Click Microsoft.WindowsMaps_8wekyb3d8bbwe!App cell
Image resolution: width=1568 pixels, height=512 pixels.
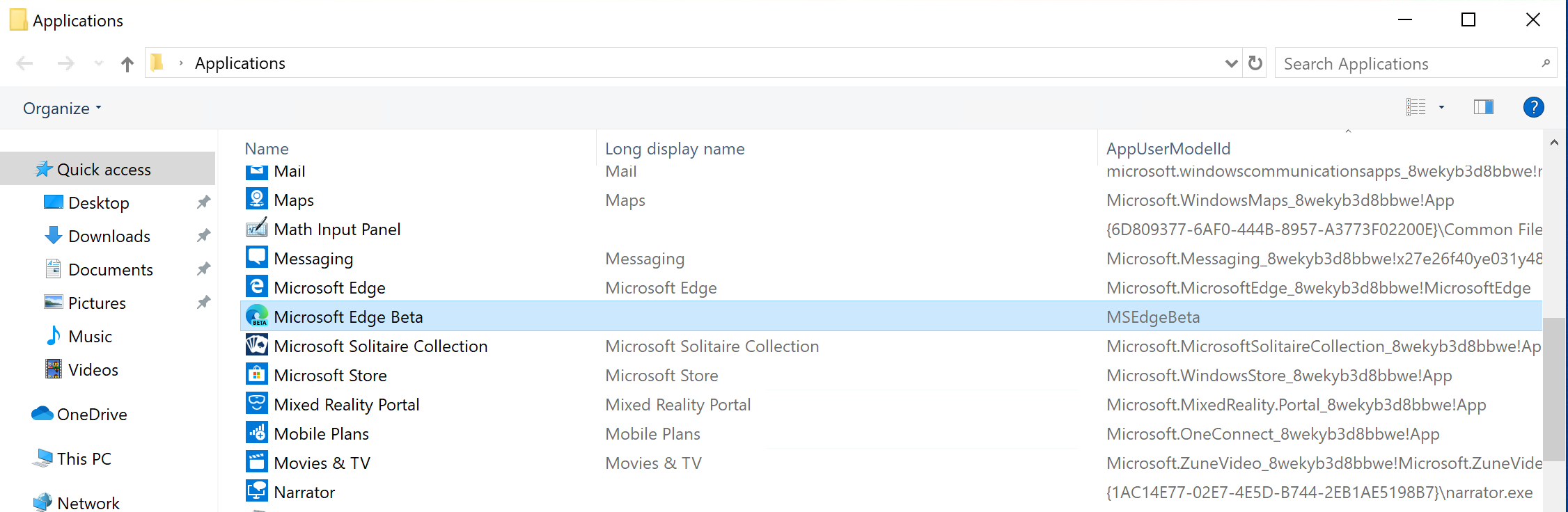click(1280, 200)
